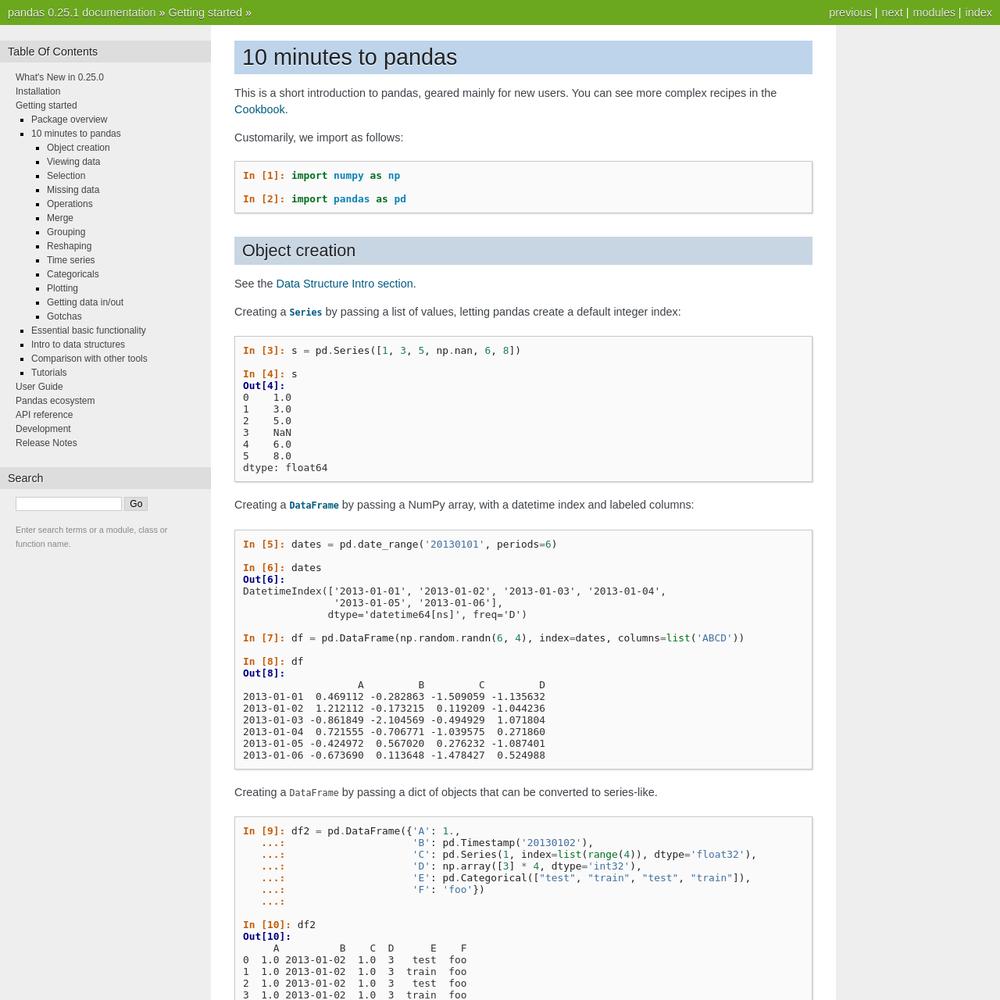The width and height of the screenshot is (1000, 1000).
Task: Jump to Plotting section
Action: (62, 288)
